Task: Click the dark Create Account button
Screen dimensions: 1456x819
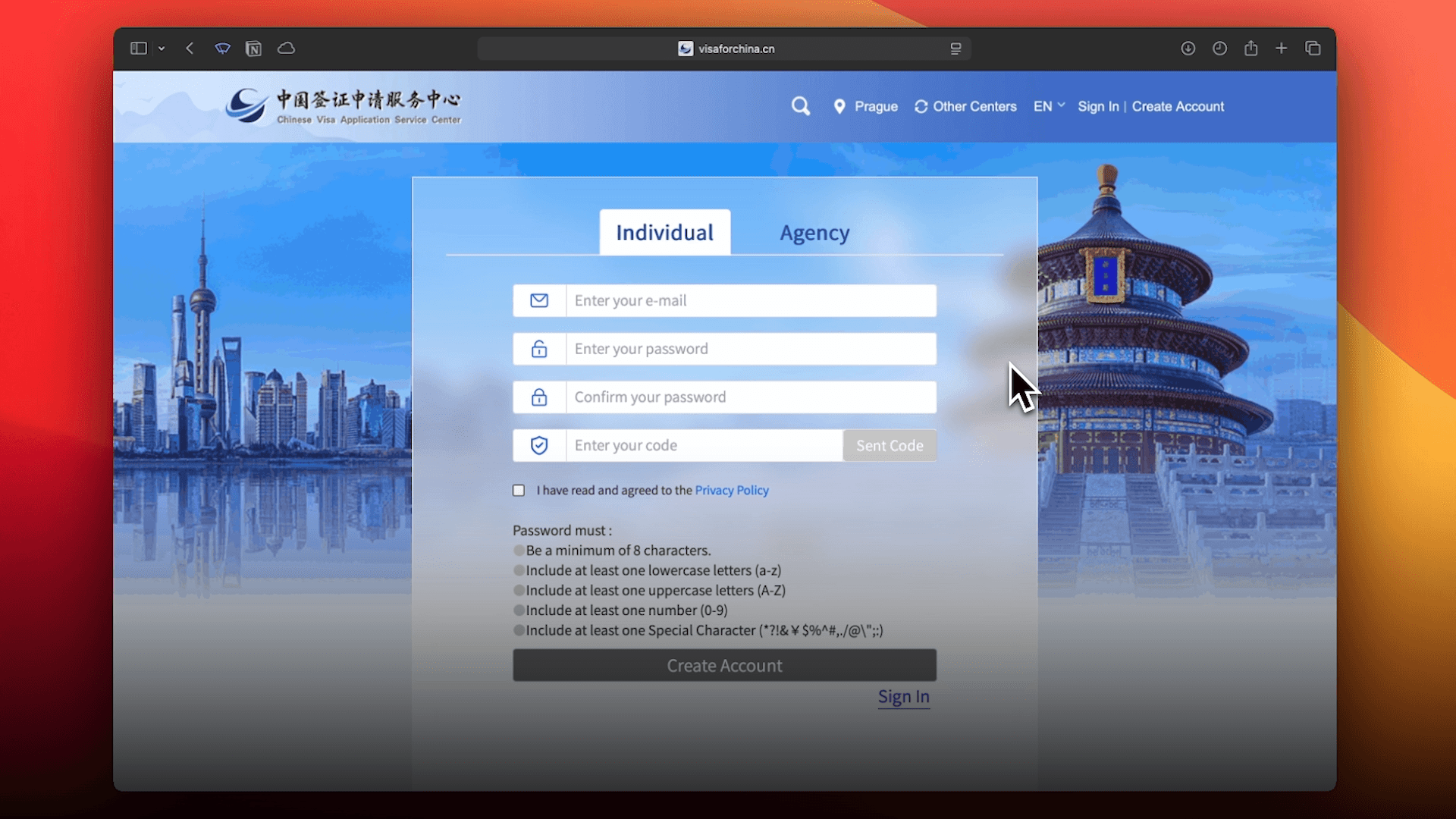Action: (x=724, y=665)
